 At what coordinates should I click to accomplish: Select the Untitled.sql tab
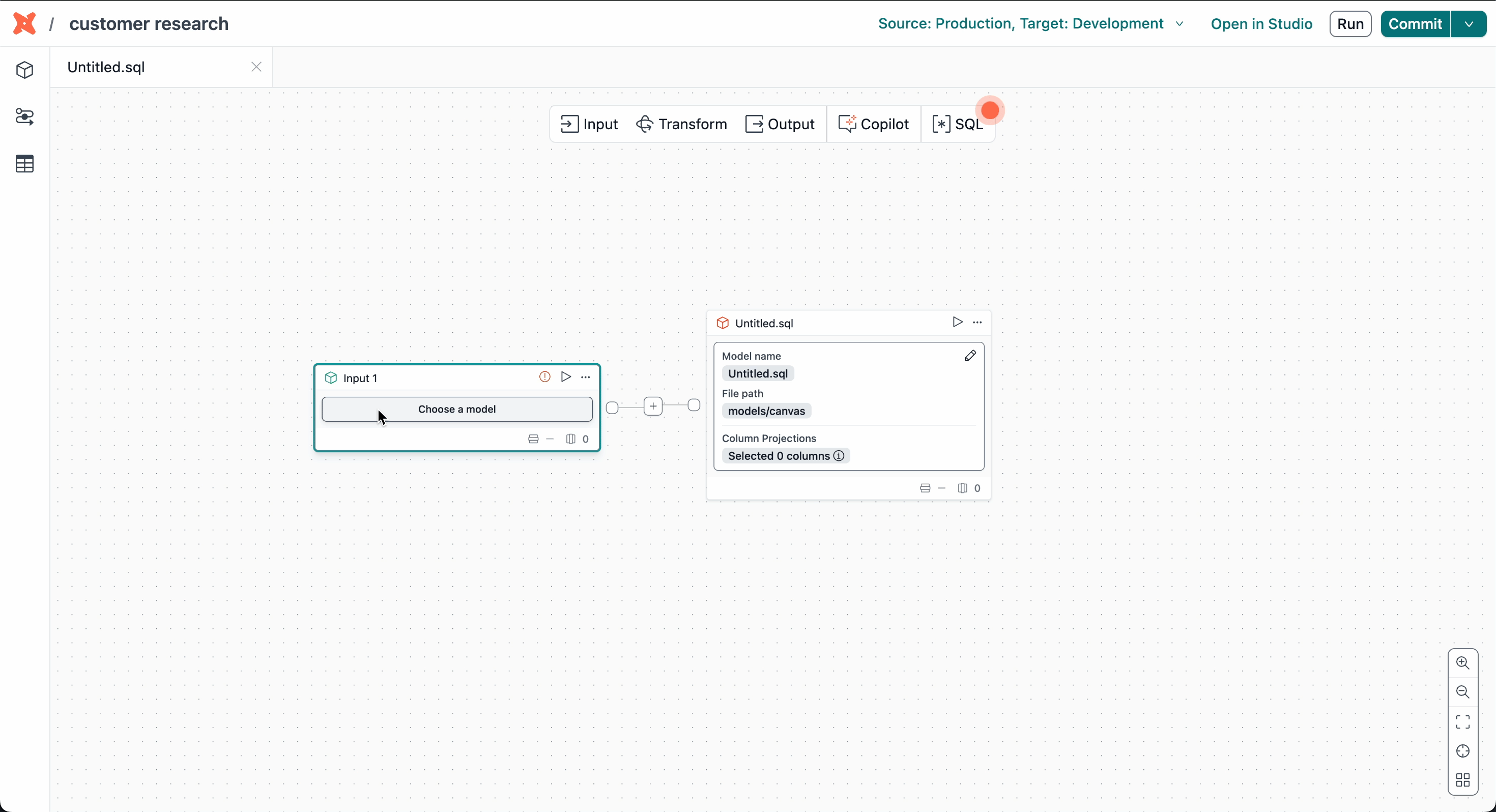[x=106, y=67]
